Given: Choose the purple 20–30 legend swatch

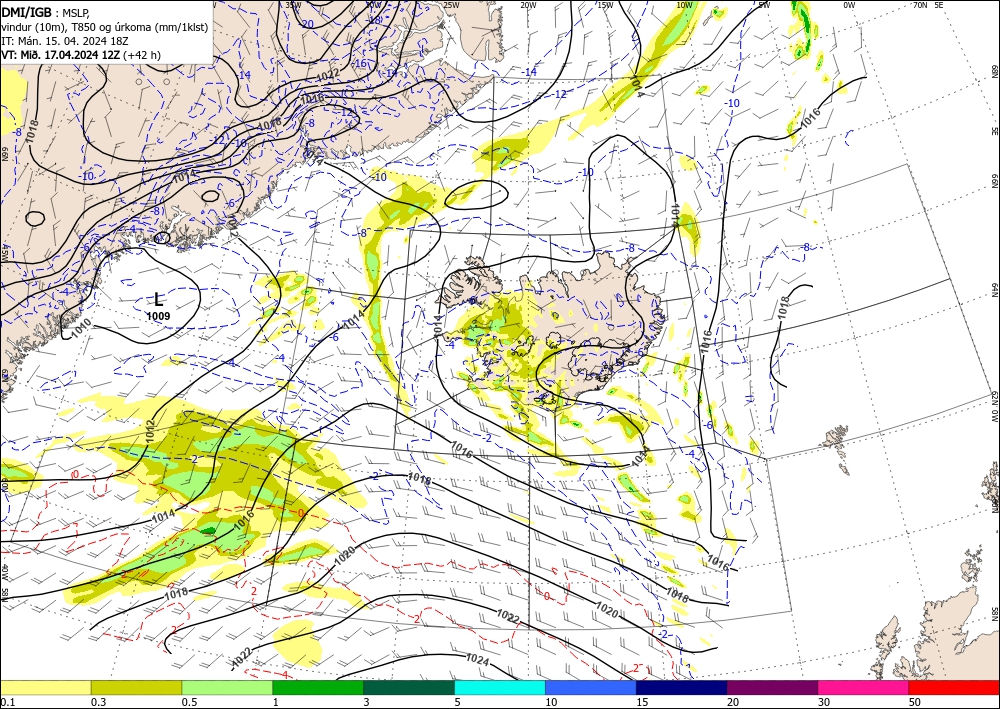Looking at the screenshot, I should point(772,687).
